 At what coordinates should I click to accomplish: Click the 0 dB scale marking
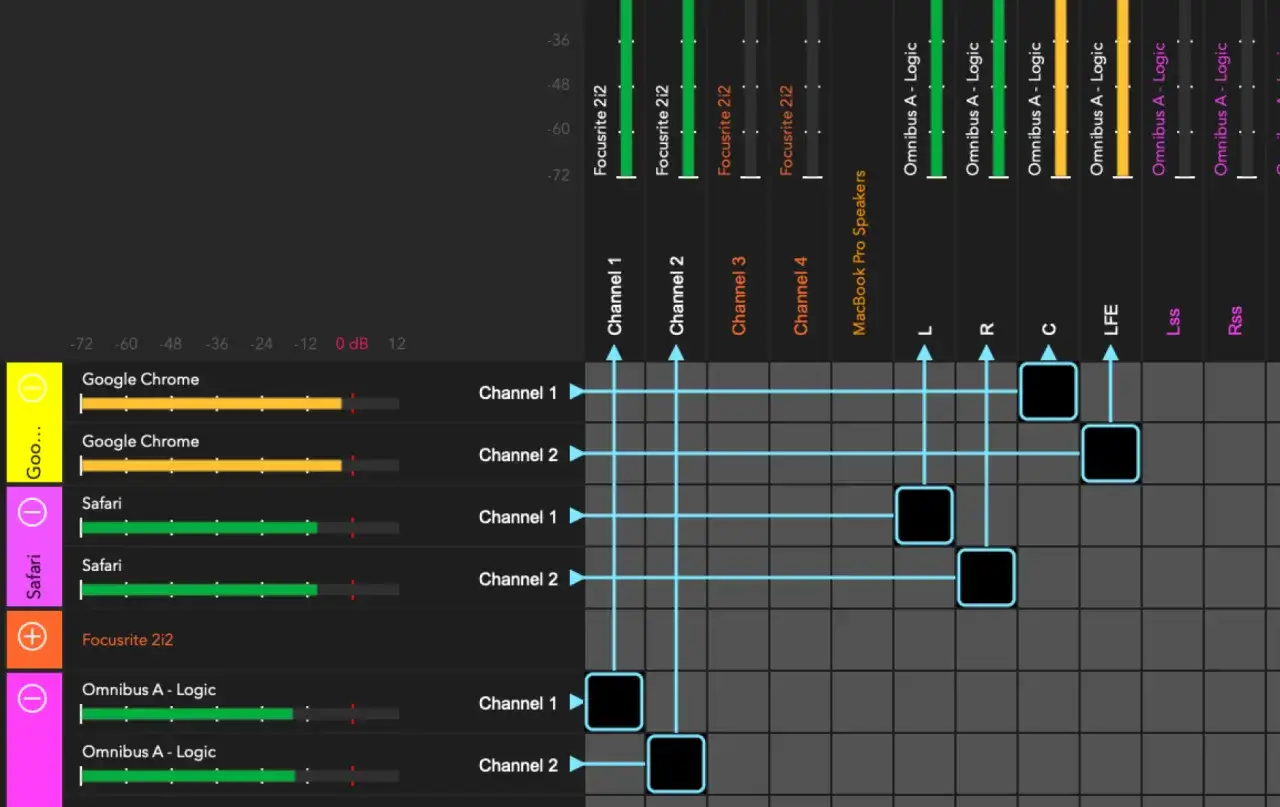[352, 343]
